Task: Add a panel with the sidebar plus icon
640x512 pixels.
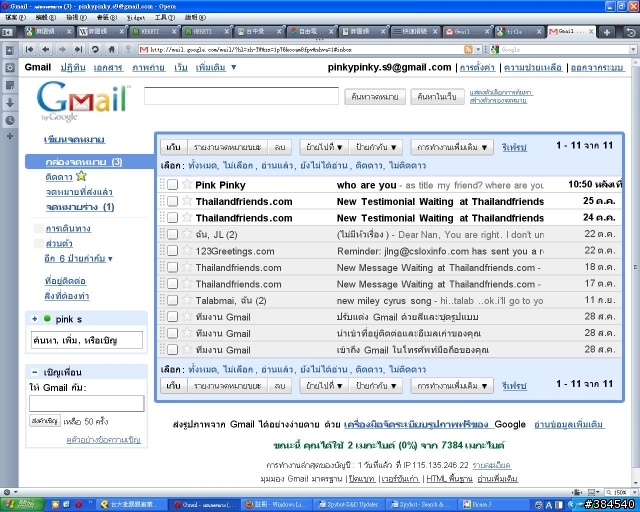Action: click(x=10, y=136)
